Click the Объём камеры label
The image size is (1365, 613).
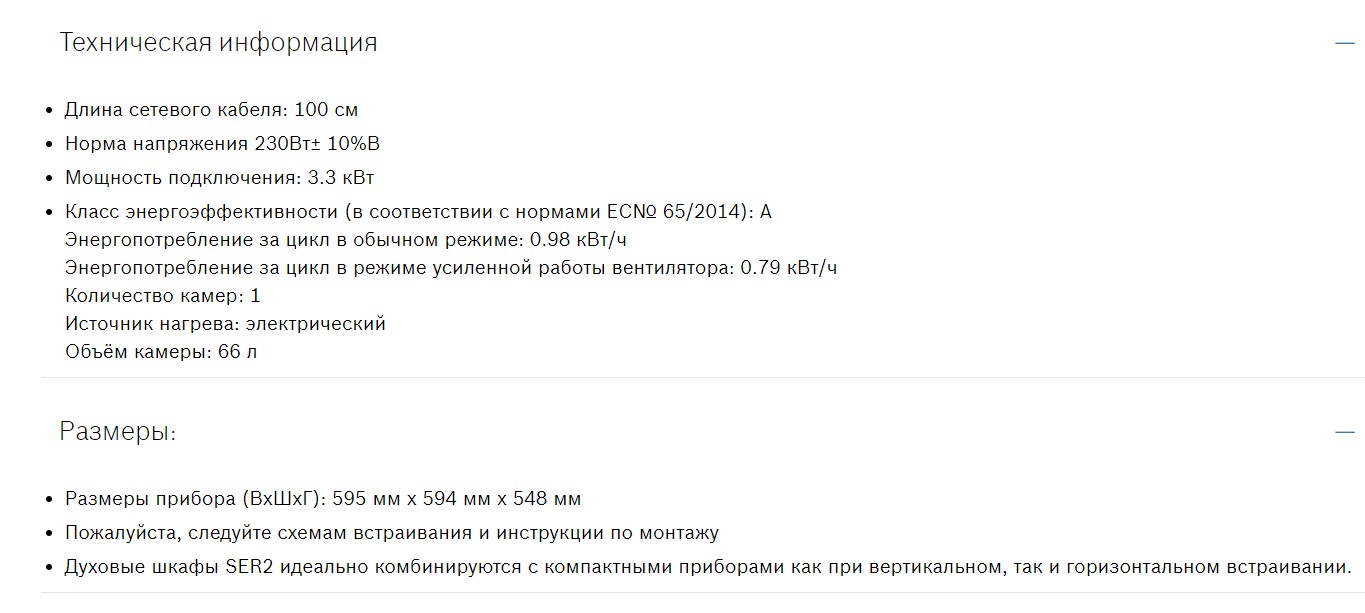click(137, 352)
